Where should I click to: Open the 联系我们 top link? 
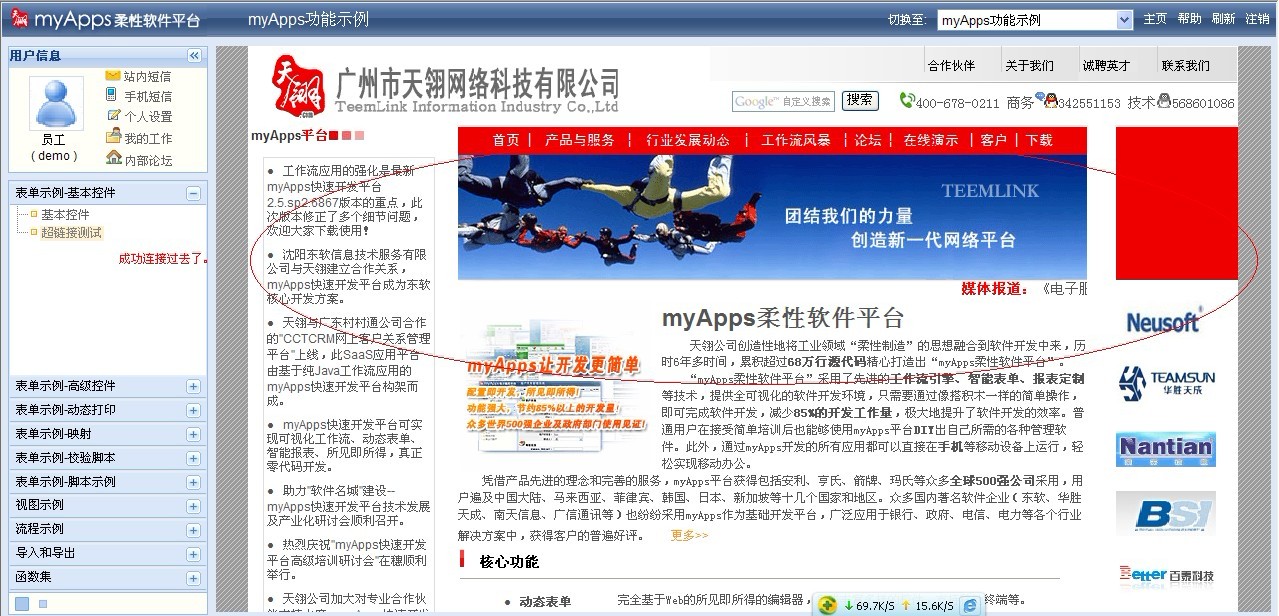tap(1185, 66)
